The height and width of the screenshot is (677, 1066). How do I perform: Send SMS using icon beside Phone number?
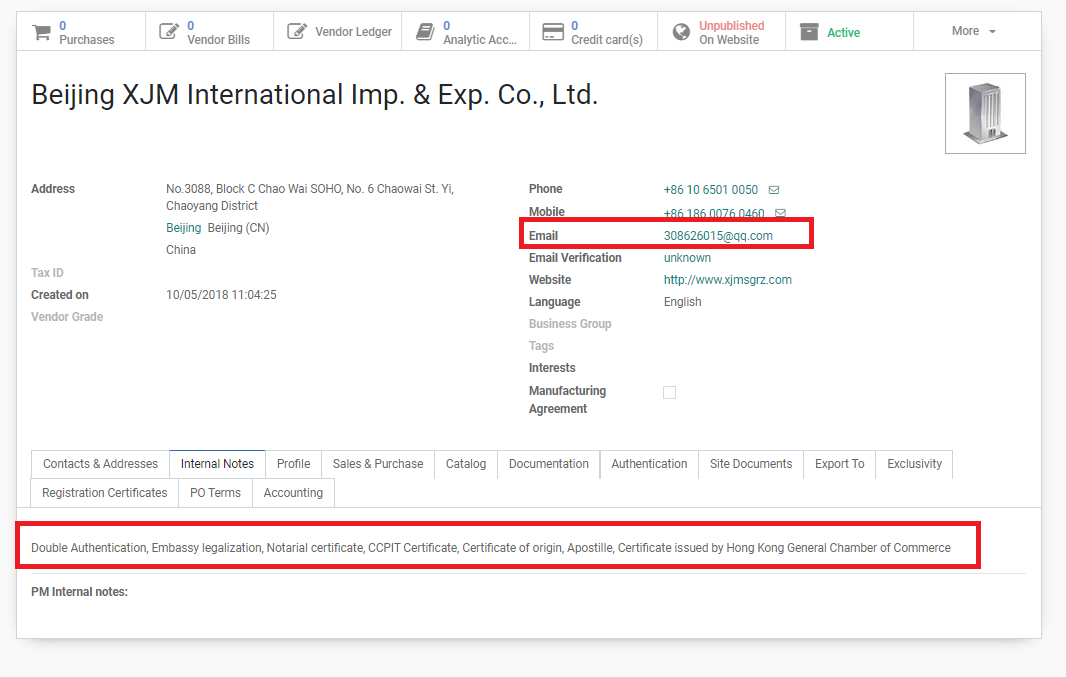tap(774, 190)
